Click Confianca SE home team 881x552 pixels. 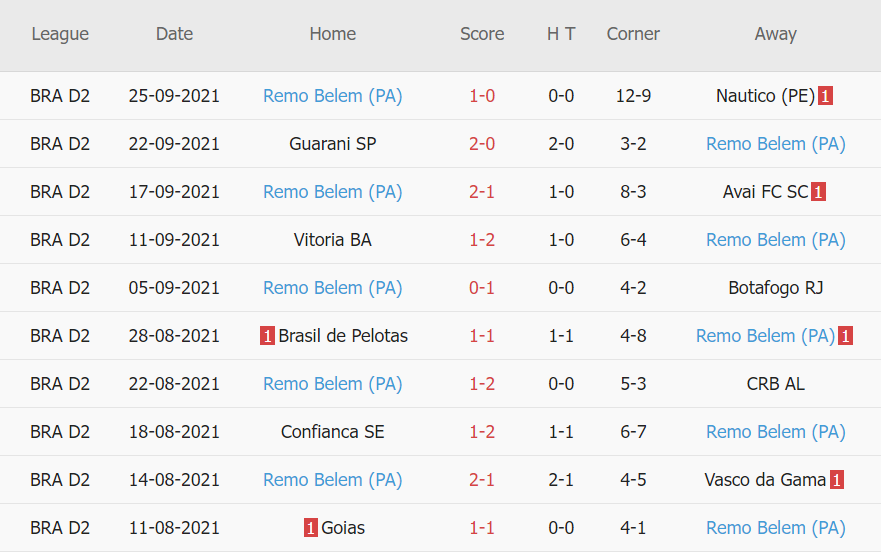(332, 432)
